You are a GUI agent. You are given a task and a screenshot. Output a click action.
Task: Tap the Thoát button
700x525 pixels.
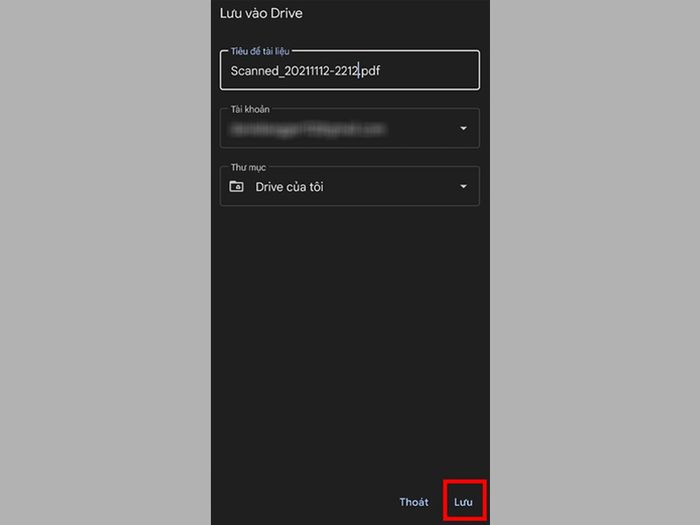[x=414, y=502]
